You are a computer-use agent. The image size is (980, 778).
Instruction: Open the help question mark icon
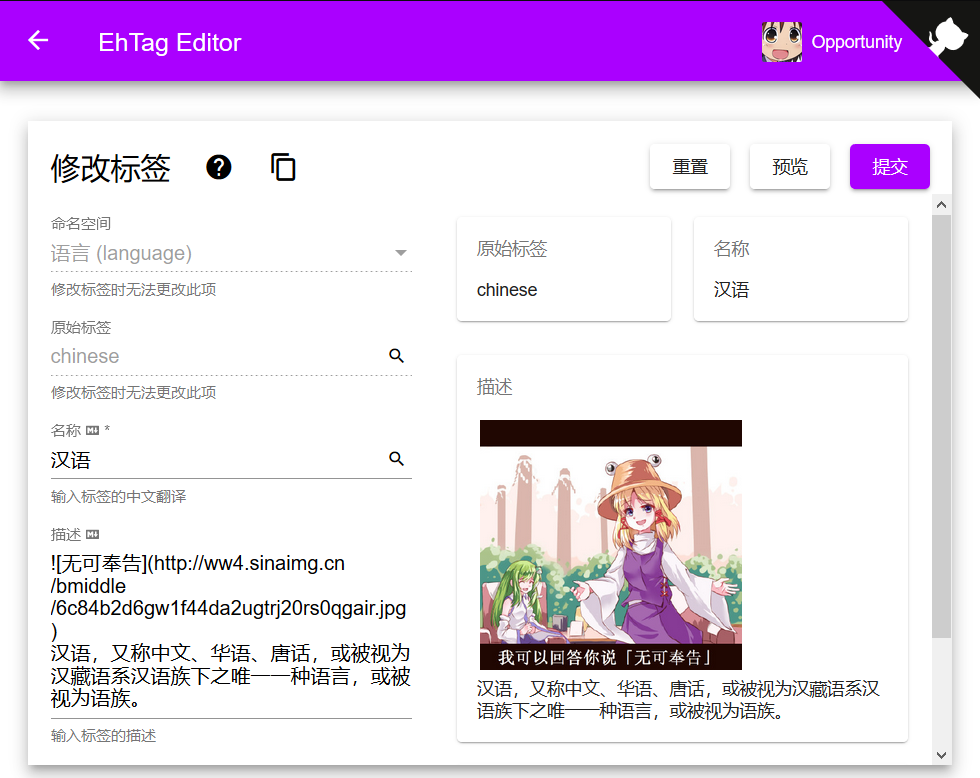tap(219, 167)
